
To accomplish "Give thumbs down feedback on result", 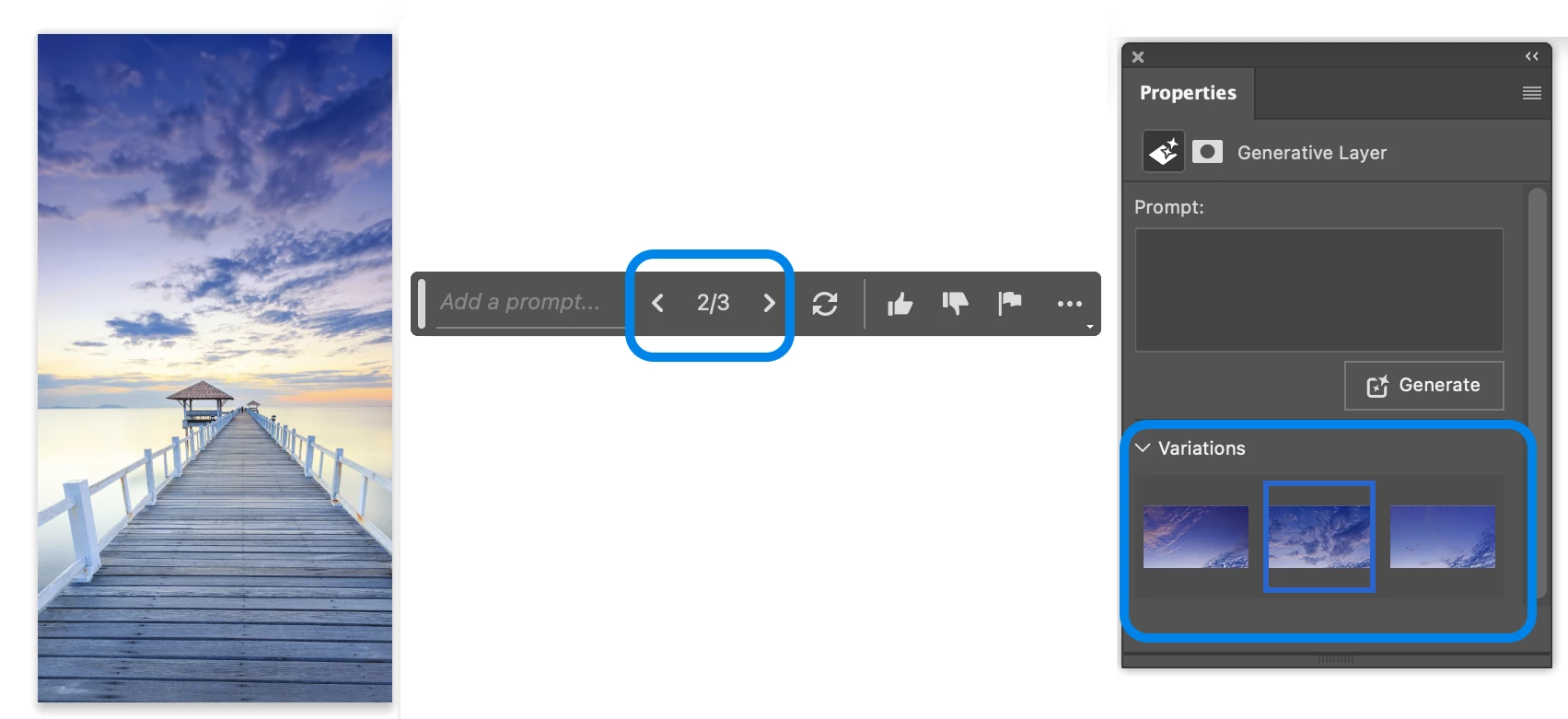I will tap(955, 303).
